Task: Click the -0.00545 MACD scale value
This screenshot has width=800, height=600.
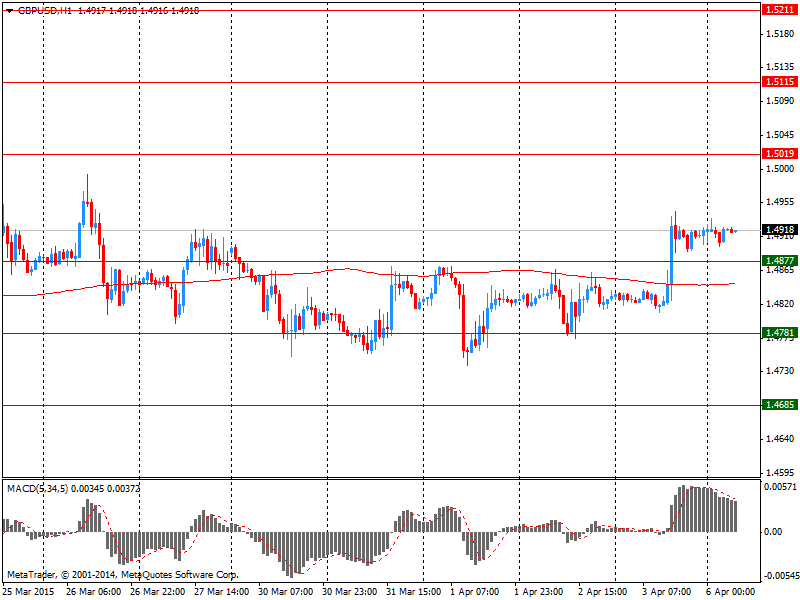Action: click(781, 576)
